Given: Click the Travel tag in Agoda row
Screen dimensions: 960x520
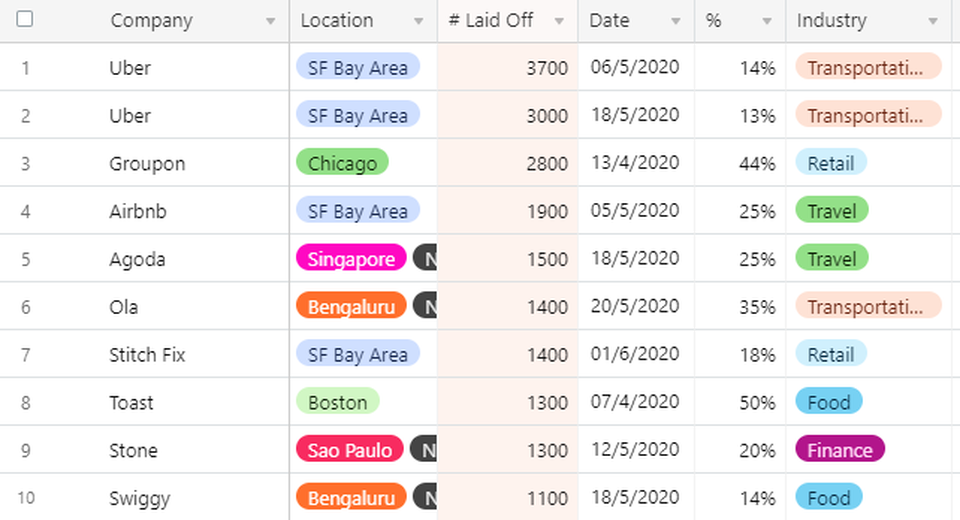Looking at the screenshot, I should tap(832, 258).
